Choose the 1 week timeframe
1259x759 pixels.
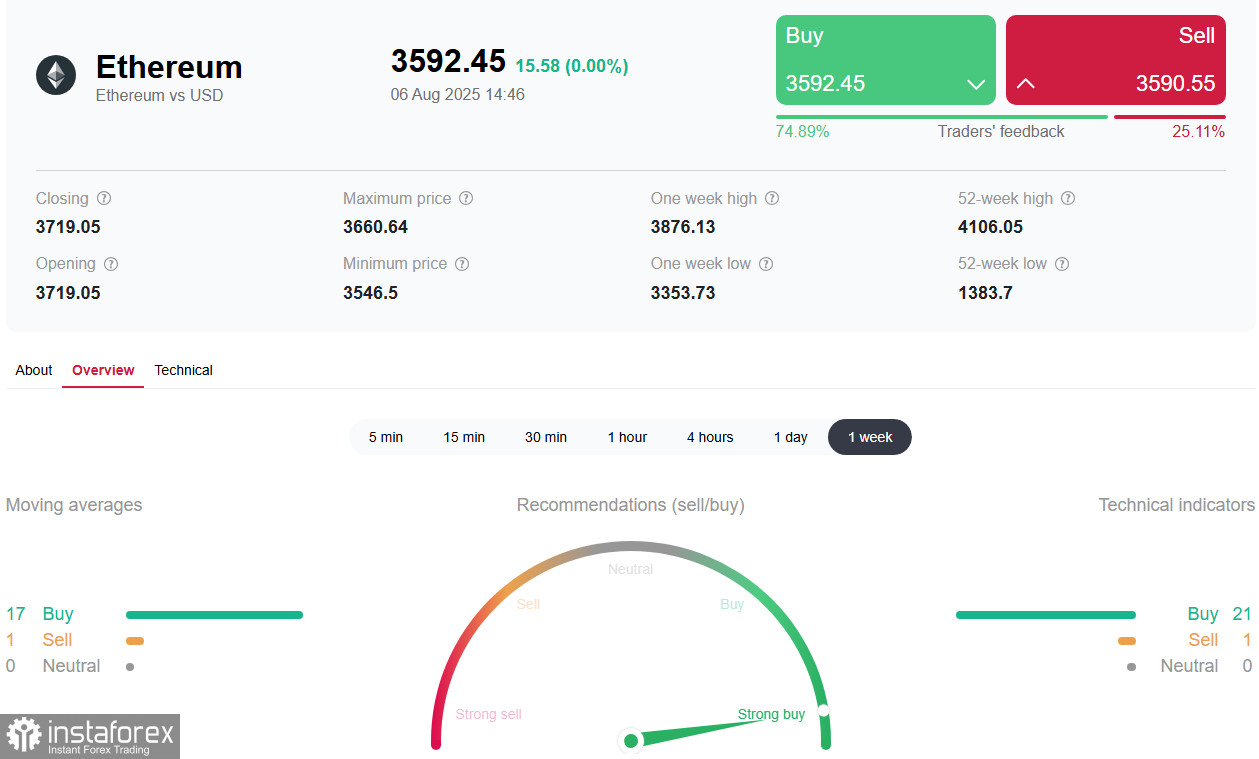(870, 437)
